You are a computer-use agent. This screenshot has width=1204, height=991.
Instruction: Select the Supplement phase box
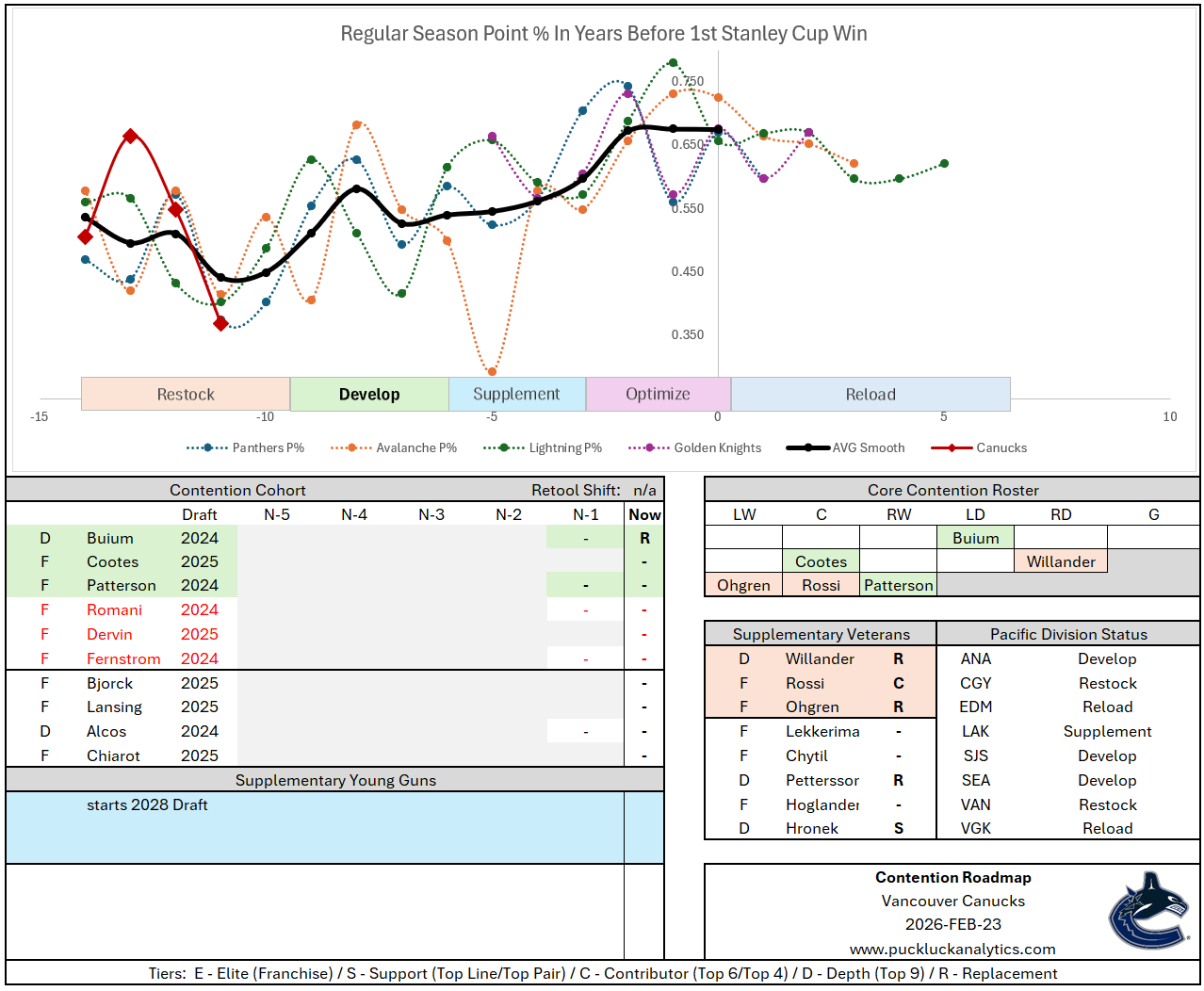point(516,395)
